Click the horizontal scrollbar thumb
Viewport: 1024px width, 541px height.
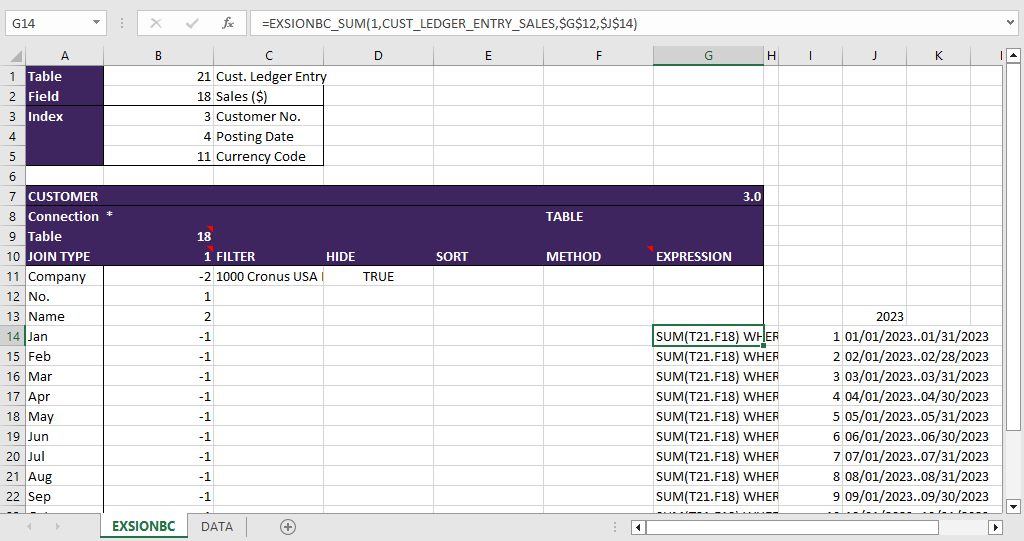click(792, 527)
